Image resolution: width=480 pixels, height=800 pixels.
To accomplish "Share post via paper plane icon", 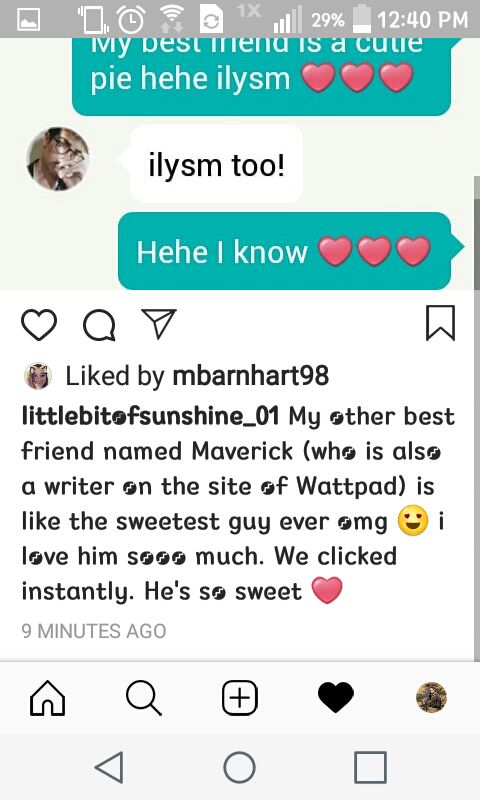I will pos(159,323).
